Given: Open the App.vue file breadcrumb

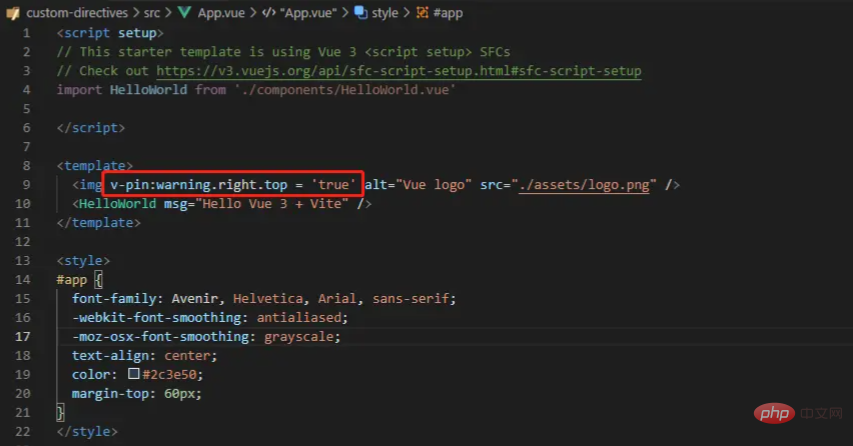Looking at the screenshot, I should [221, 13].
